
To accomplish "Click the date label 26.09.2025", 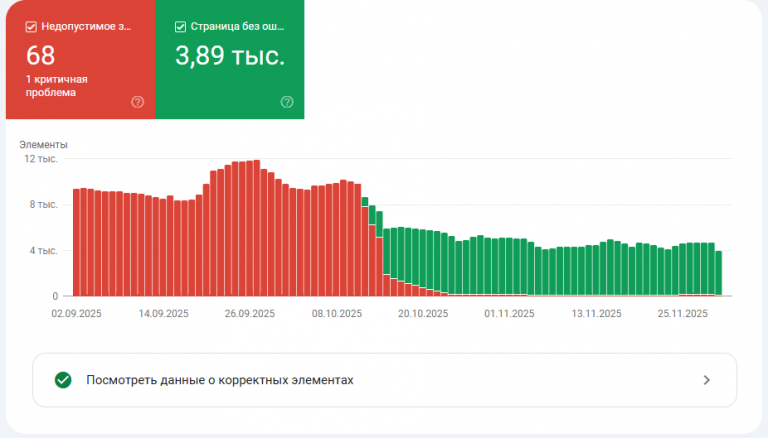I will [x=250, y=314].
